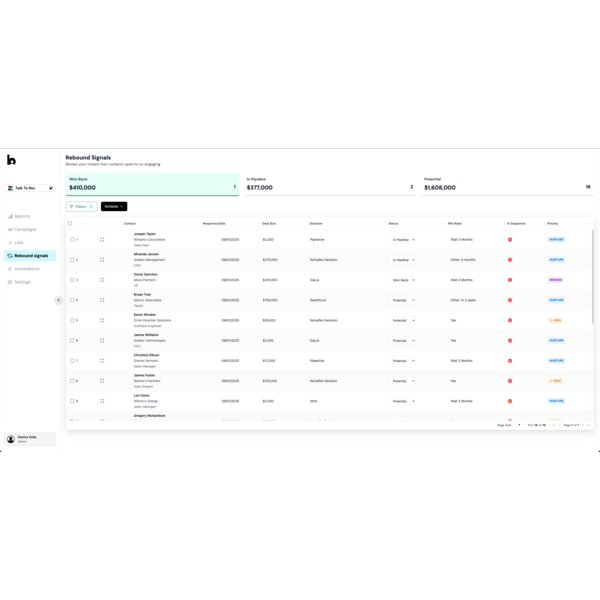Click the app logo at the top left
The height and width of the screenshot is (600, 600).
11,160
